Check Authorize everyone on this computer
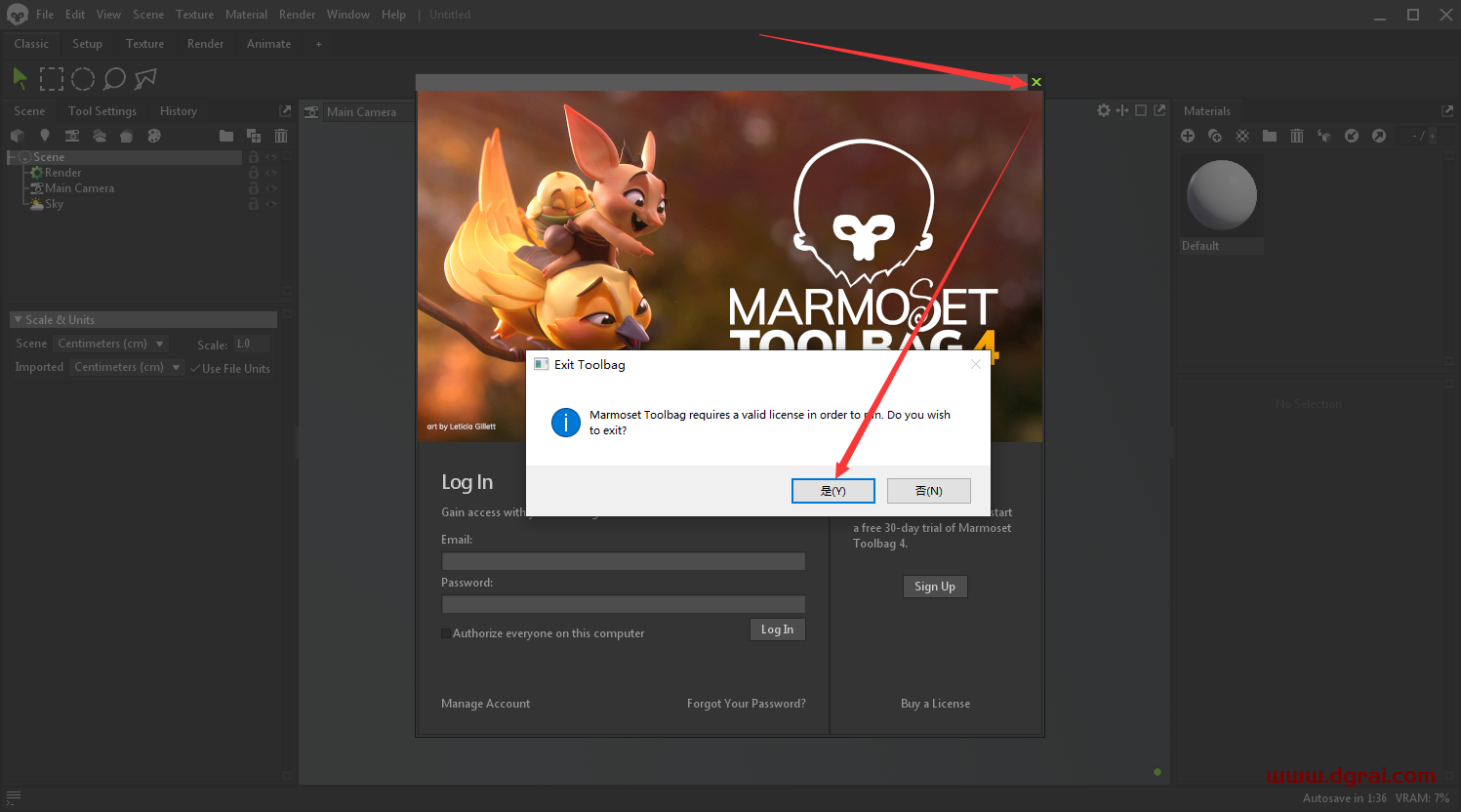1461x812 pixels. pos(446,633)
